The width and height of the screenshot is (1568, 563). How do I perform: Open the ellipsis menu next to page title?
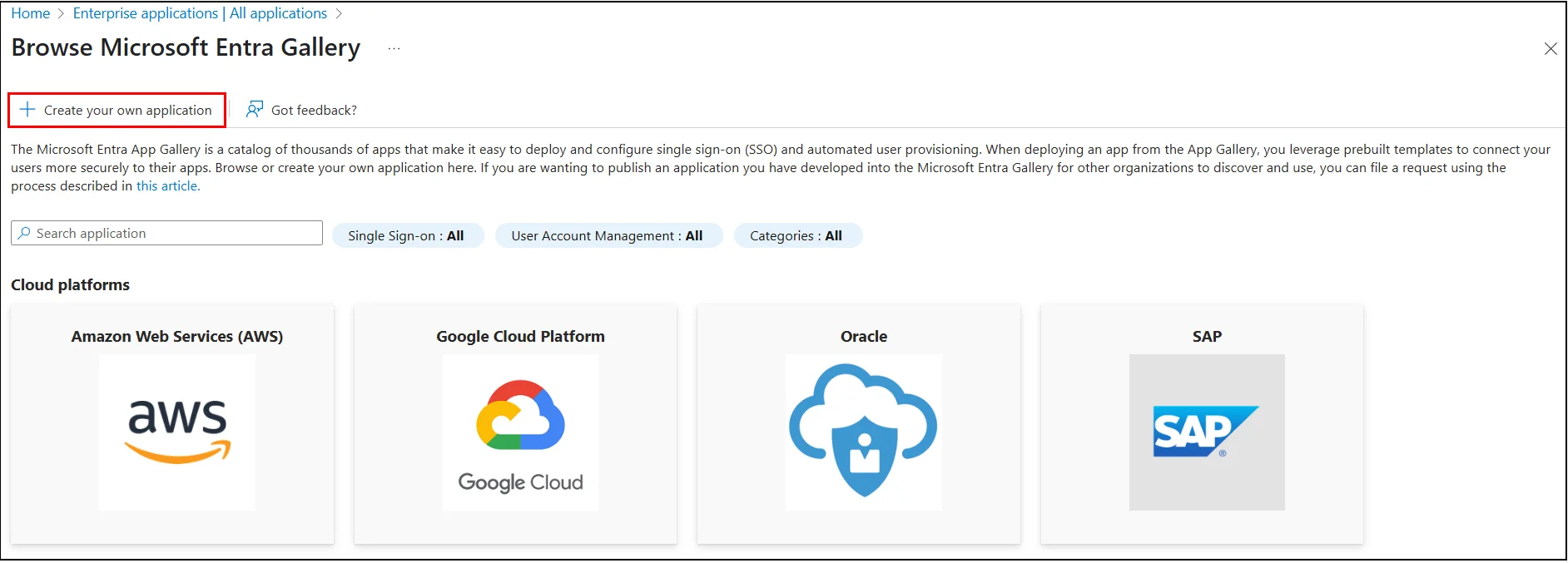(x=394, y=48)
